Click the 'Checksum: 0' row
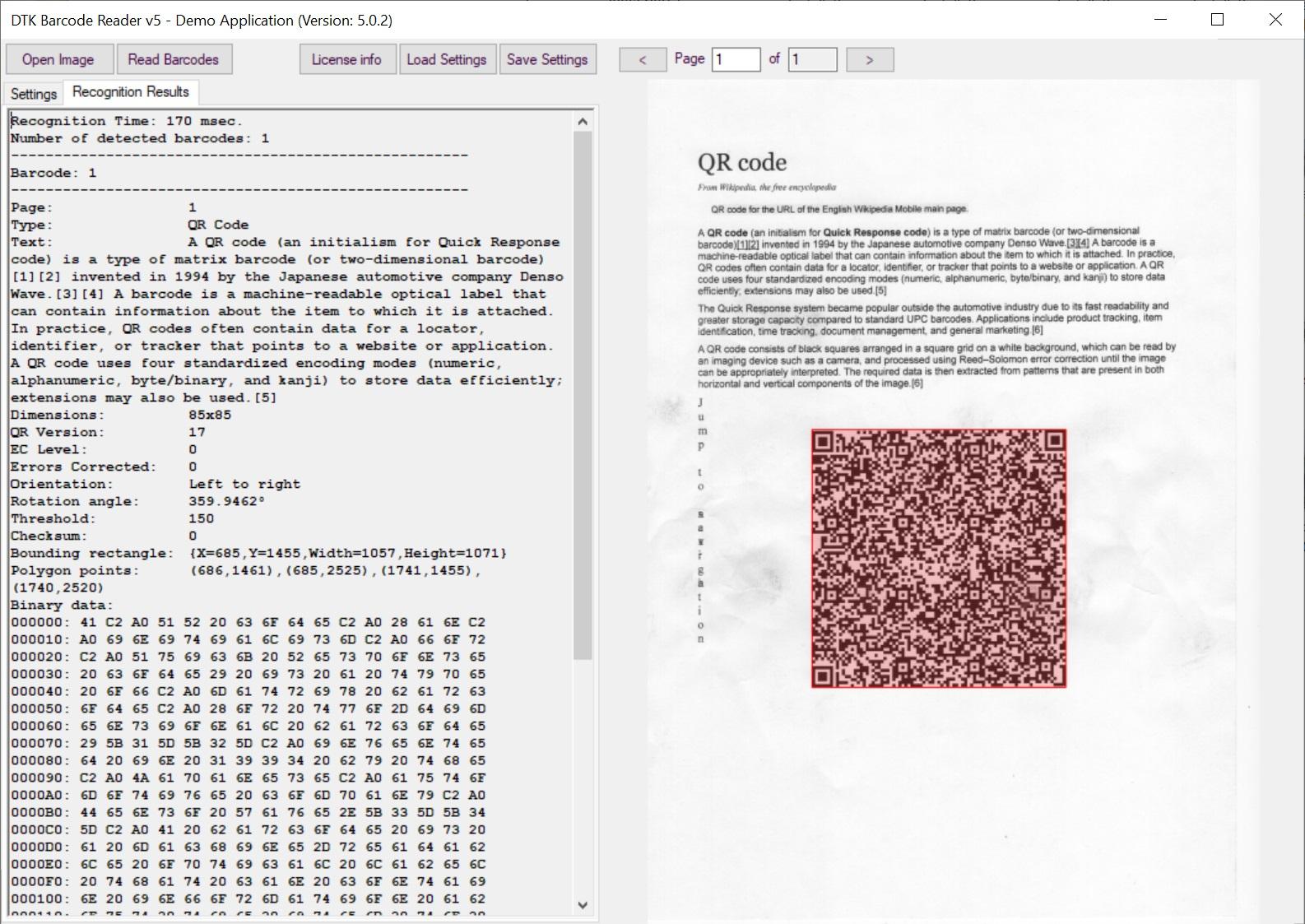Image resolution: width=1305 pixels, height=924 pixels. (104, 536)
